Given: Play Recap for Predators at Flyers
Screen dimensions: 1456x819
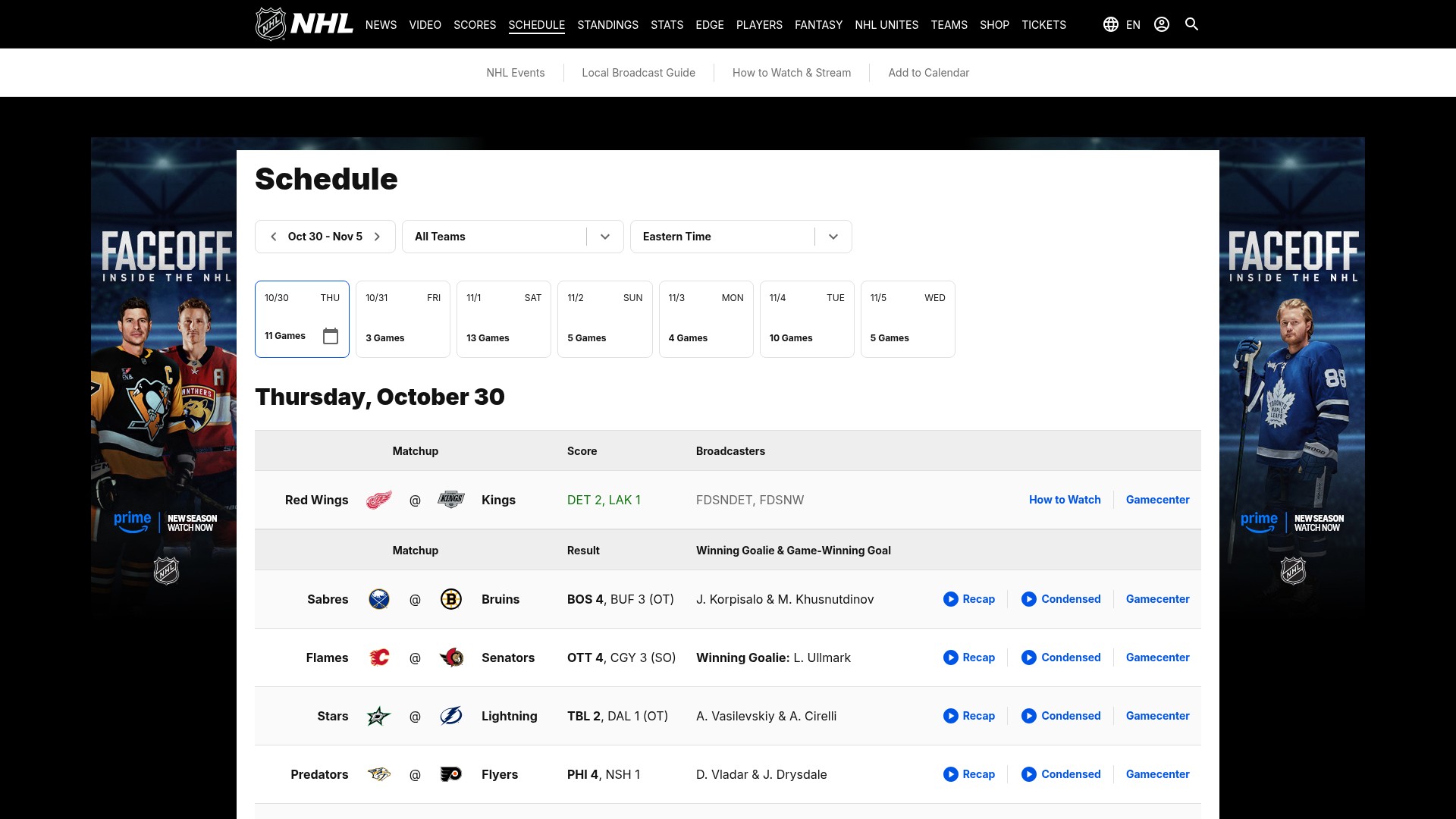Looking at the screenshot, I should click(969, 774).
